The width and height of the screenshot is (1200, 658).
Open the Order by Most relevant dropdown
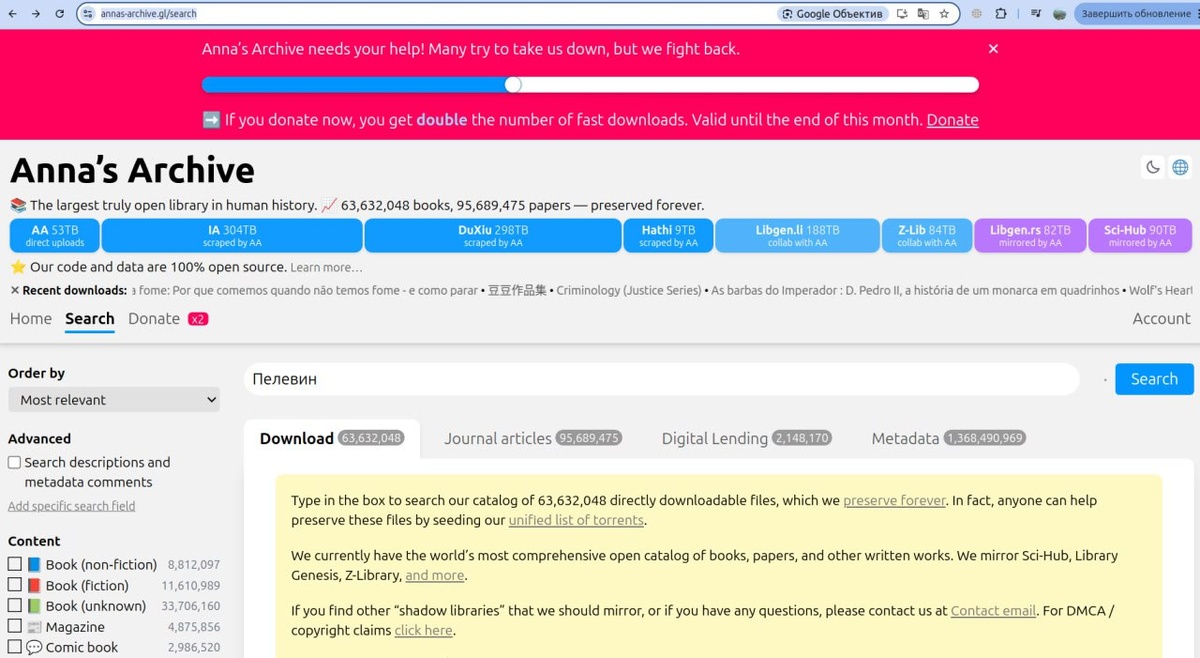114,400
